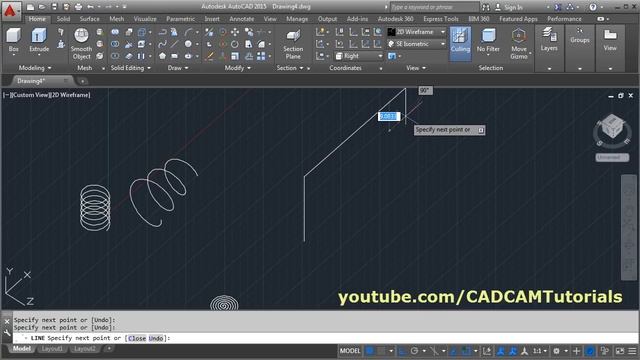This screenshot has height=360, width=640.
Task: Toggle polar tracking in status bar
Action: (x=415, y=351)
